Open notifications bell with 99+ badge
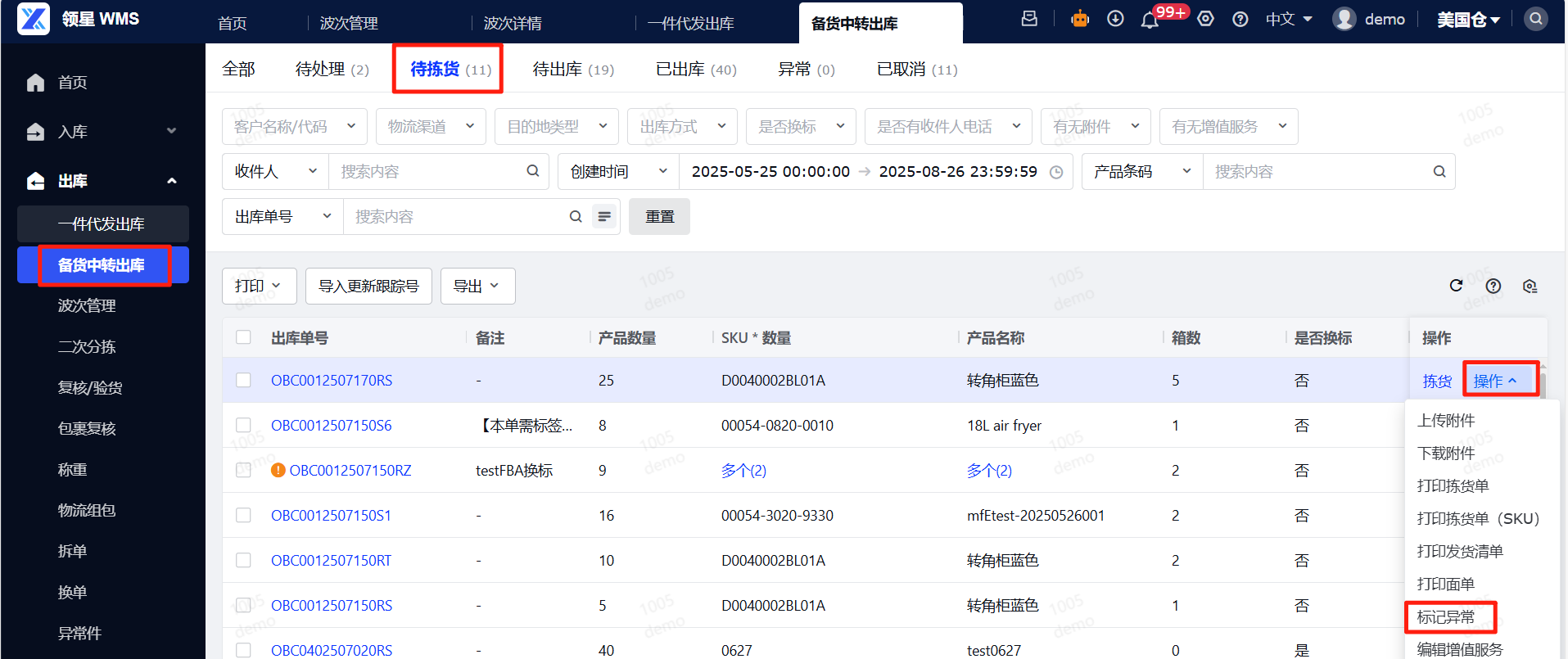Viewport: 1568px width, 659px height. [x=1150, y=20]
